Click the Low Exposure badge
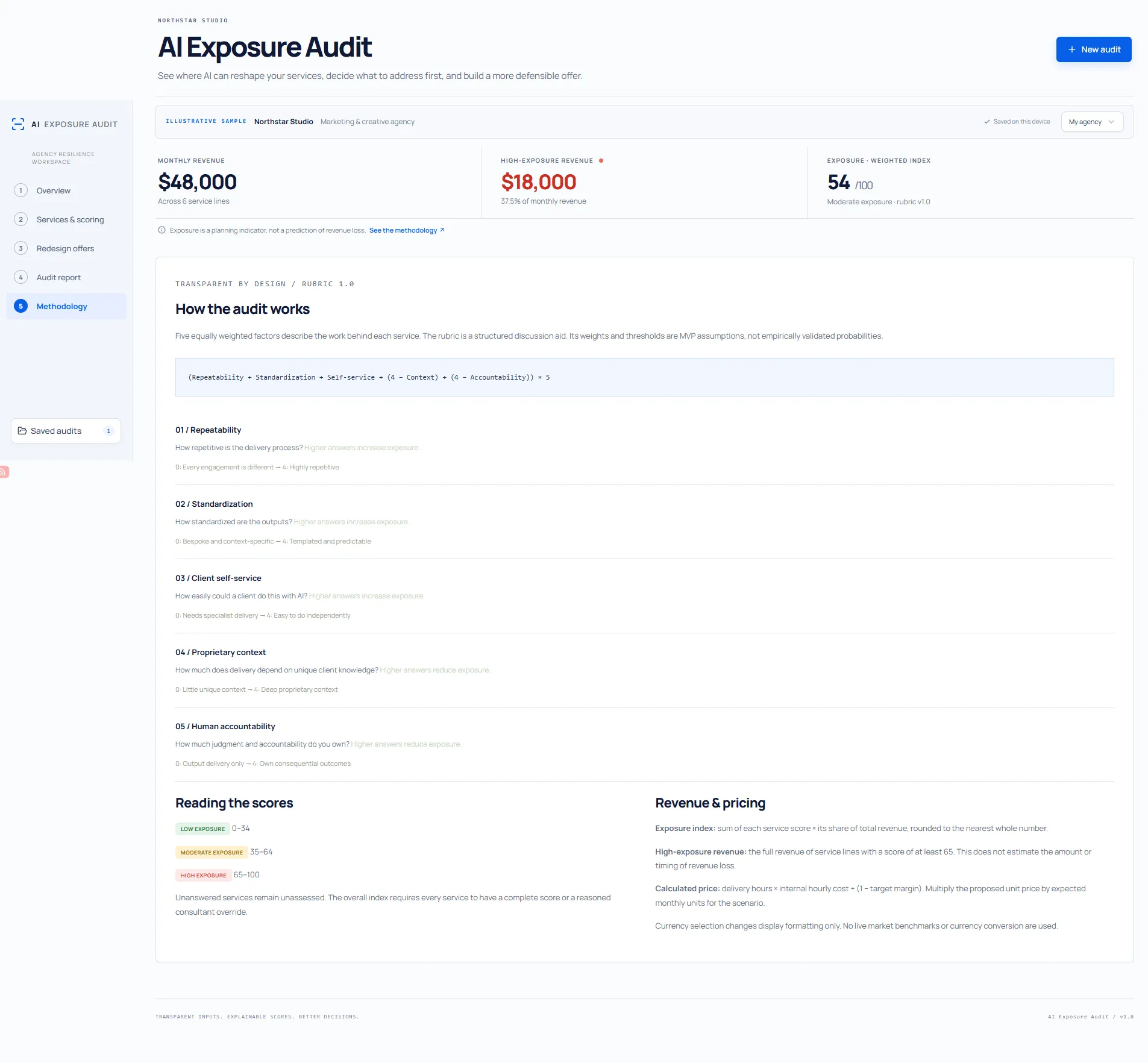Image resolution: width=1148 pixels, height=1063 pixels. click(202, 829)
